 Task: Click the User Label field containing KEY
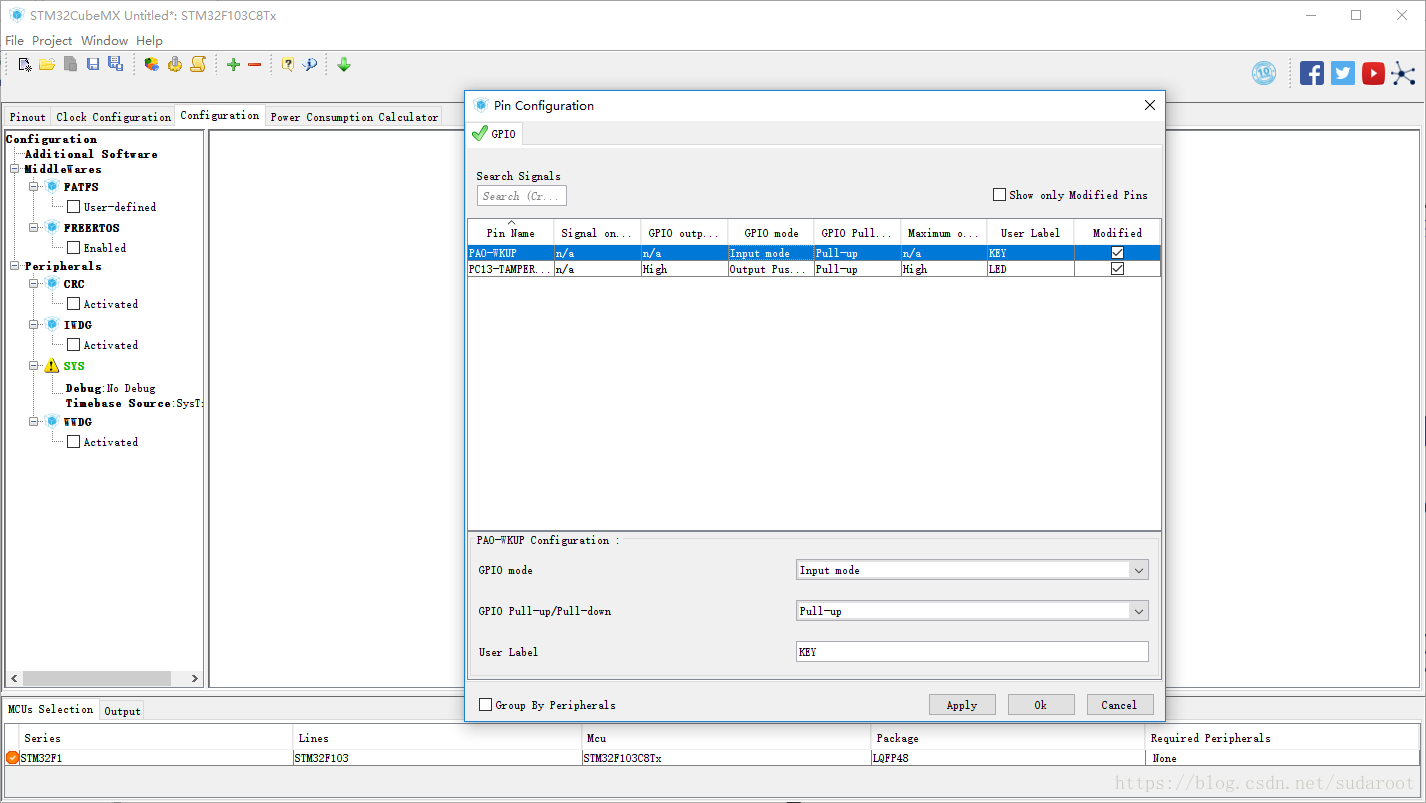coord(972,652)
